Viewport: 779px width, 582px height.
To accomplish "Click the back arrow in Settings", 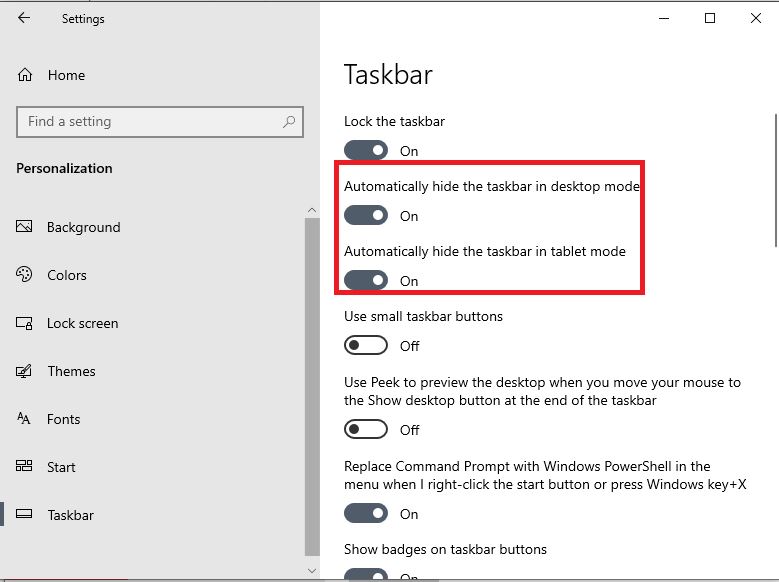I will [x=24, y=18].
